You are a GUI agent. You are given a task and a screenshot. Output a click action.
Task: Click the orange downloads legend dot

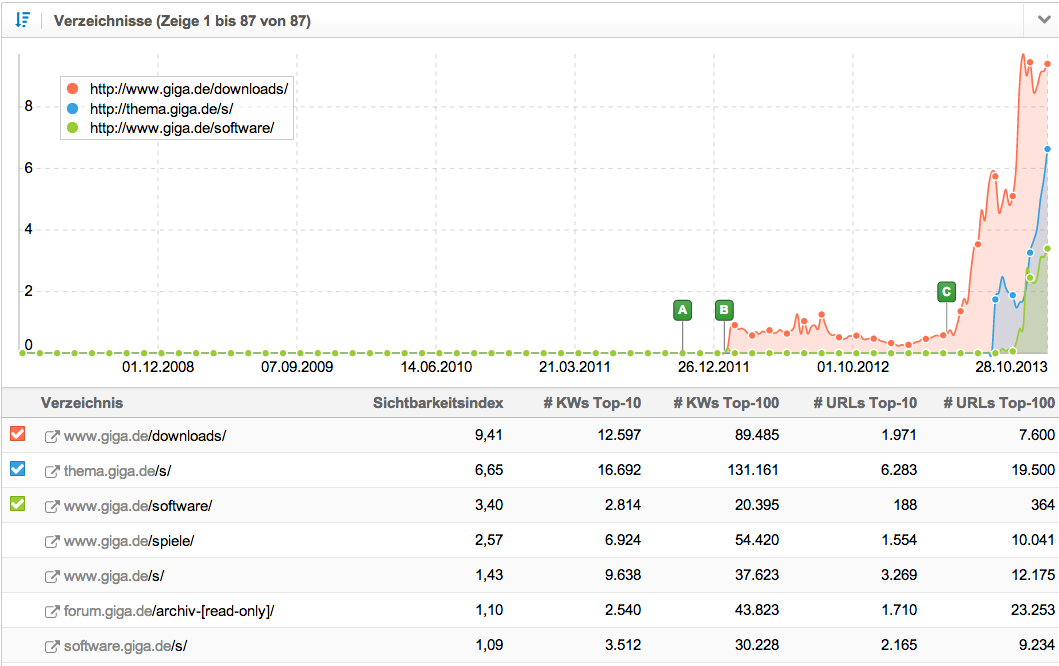pyautogui.click(x=72, y=89)
